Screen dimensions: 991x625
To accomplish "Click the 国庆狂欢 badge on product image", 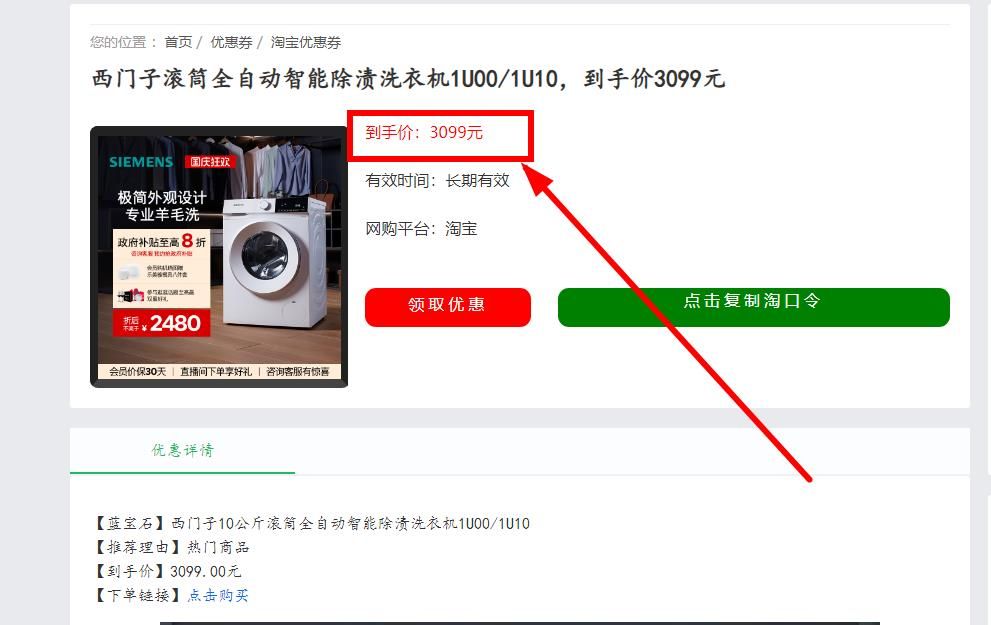I will pyautogui.click(x=210, y=162).
